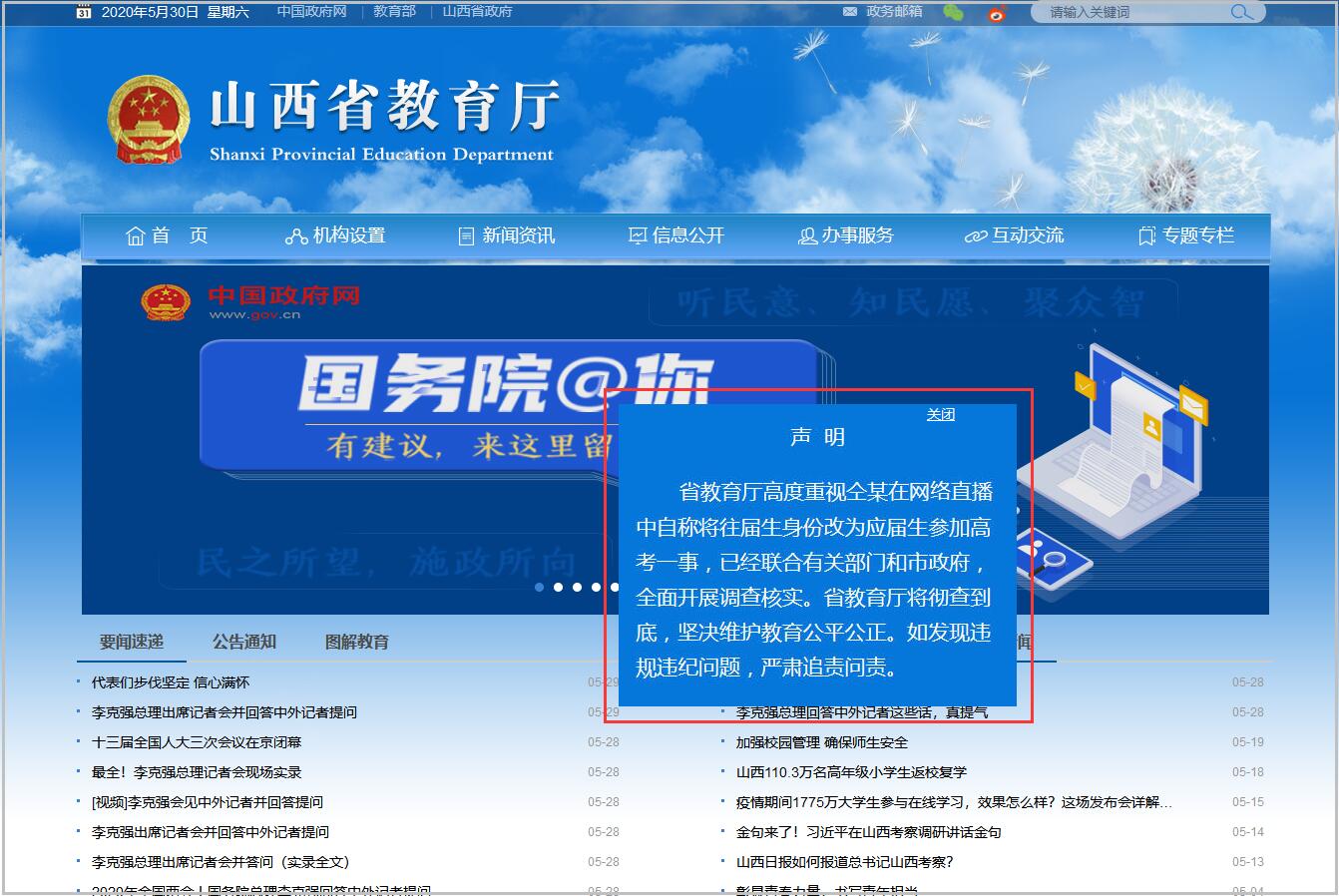Open news [视频]李克强会见中外记者并回答提问
Image resolution: width=1339 pixels, height=896 pixels.
pos(208,802)
